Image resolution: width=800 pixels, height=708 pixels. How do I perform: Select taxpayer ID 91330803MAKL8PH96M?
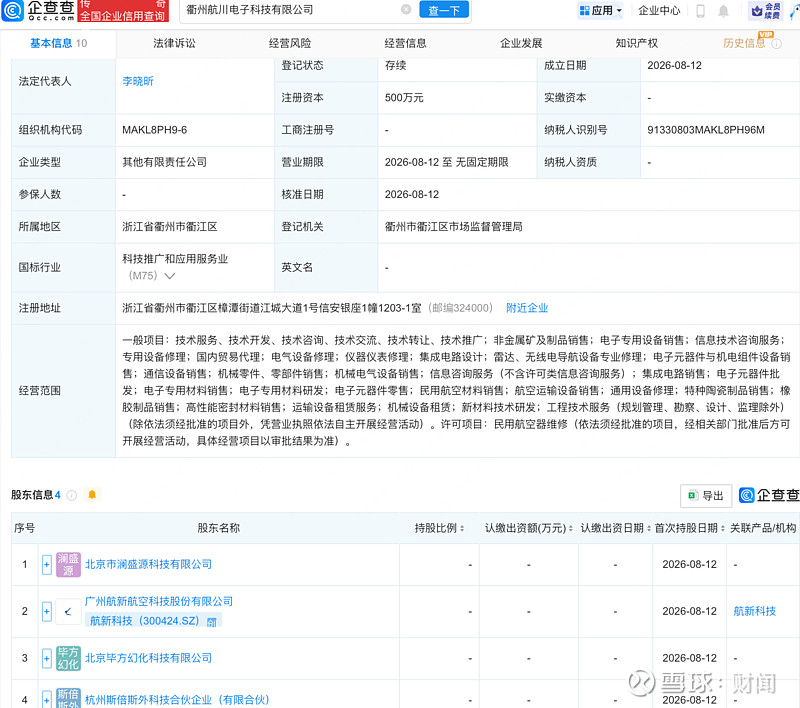click(706, 130)
